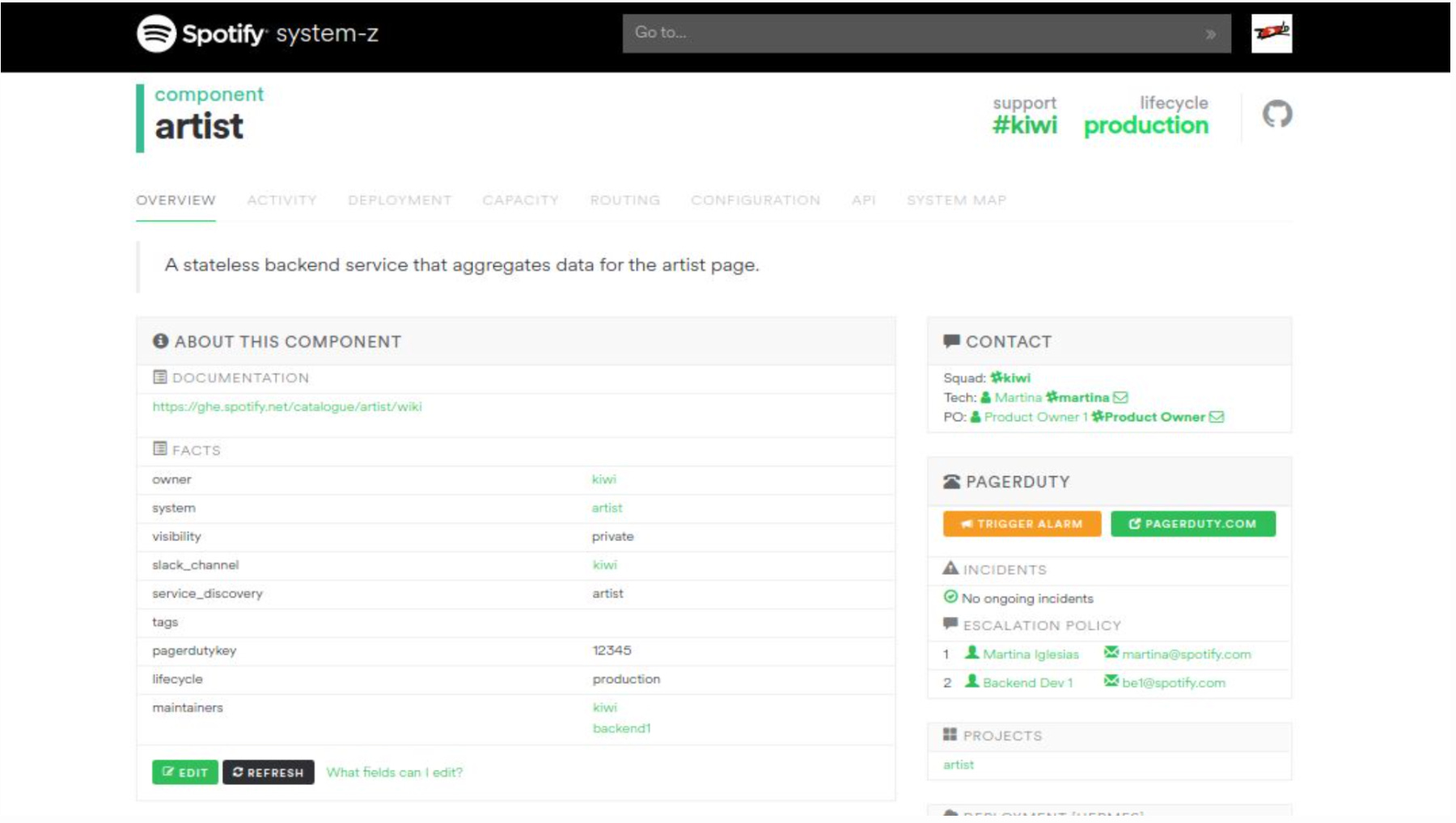This screenshot has width=1456, height=823.
Task: Open the Configuration tab
Action: [756, 200]
